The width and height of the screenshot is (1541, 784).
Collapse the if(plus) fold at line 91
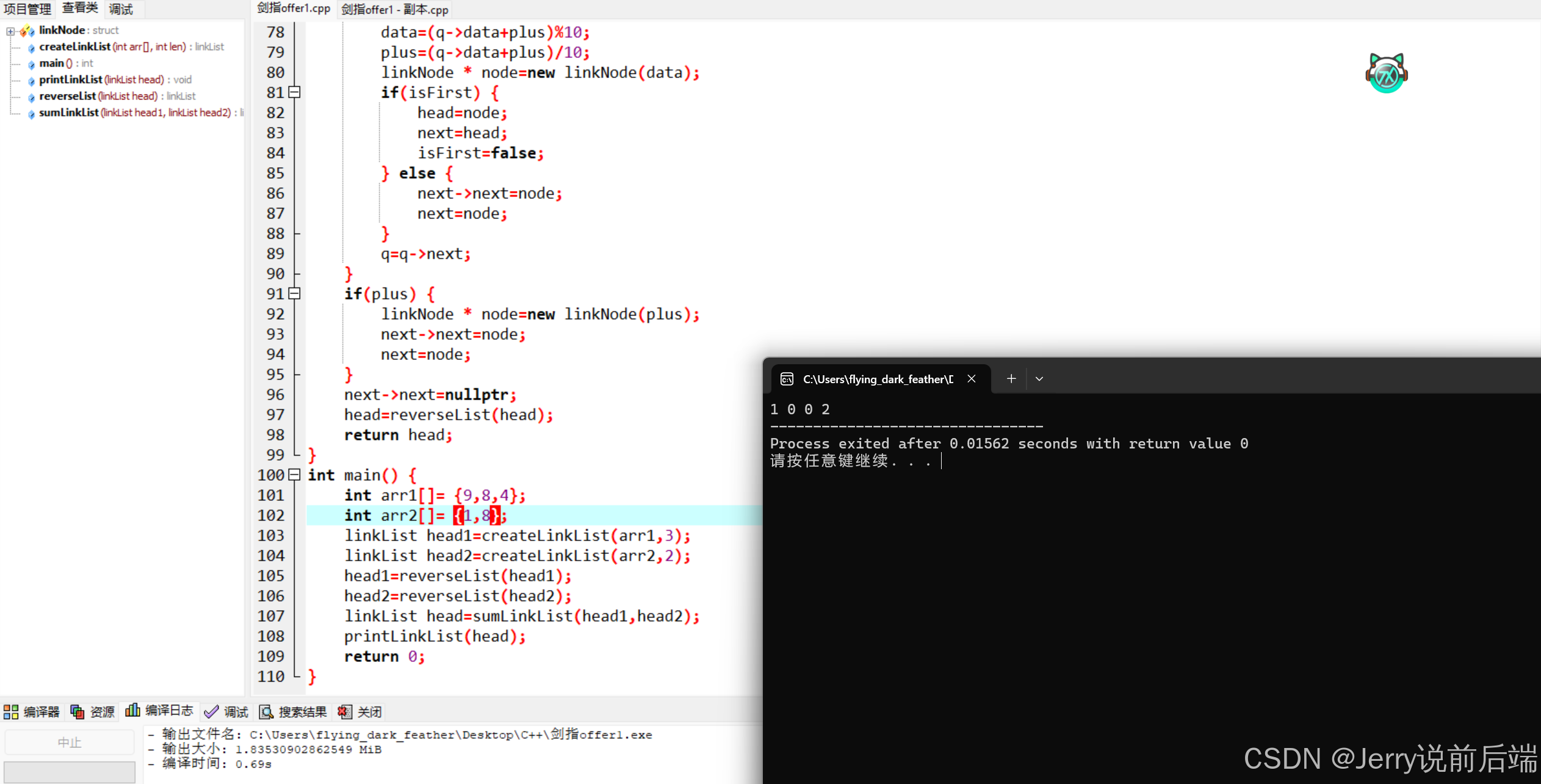point(295,293)
